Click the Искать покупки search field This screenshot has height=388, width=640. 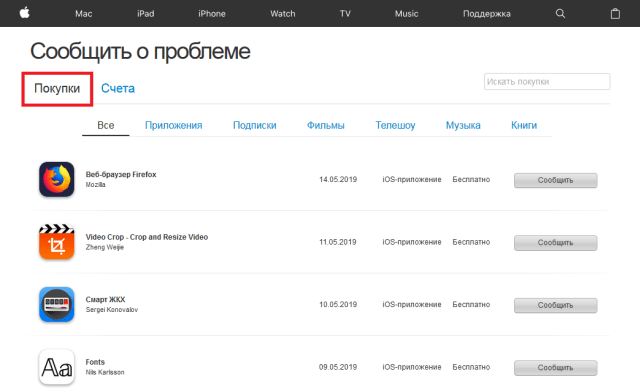point(547,82)
